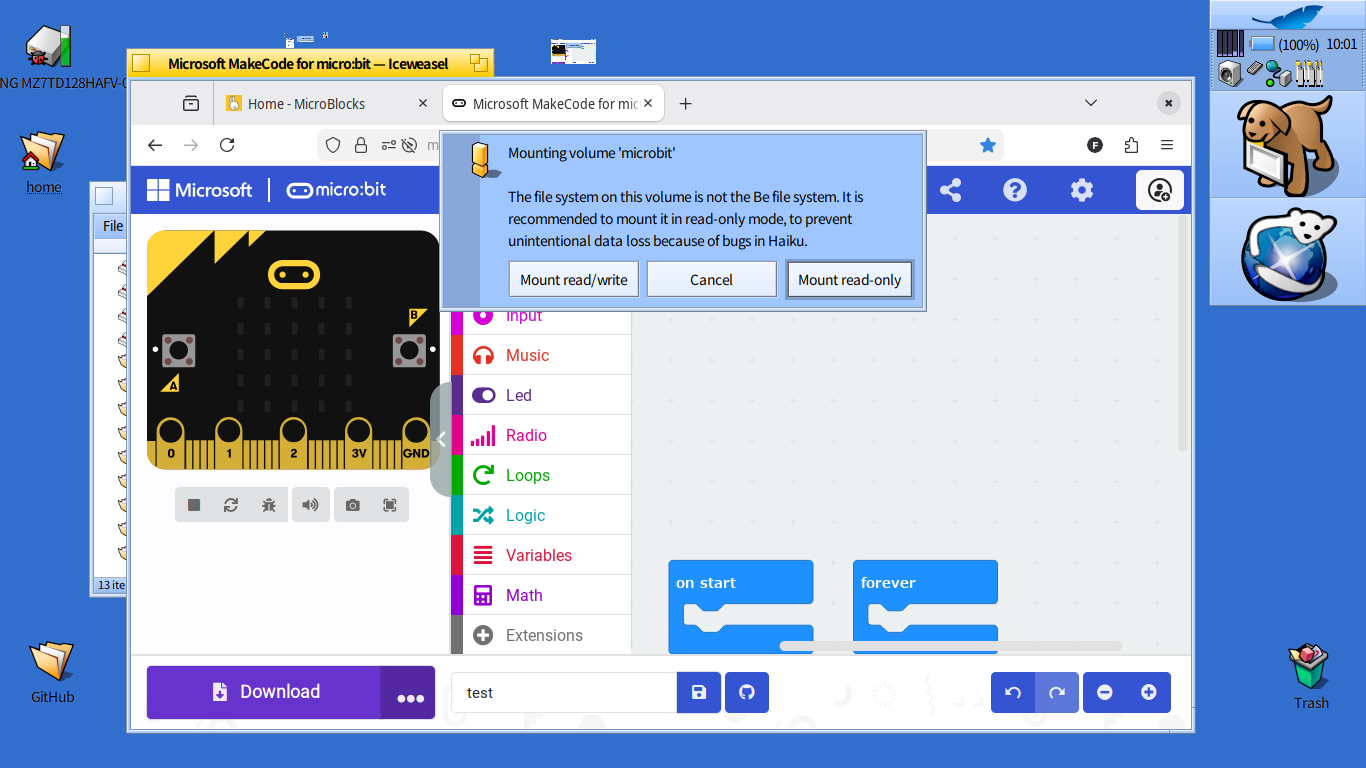Toggle simulator fullscreen mode
The width and height of the screenshot is (1366, 768).
[x=390, y=505]
